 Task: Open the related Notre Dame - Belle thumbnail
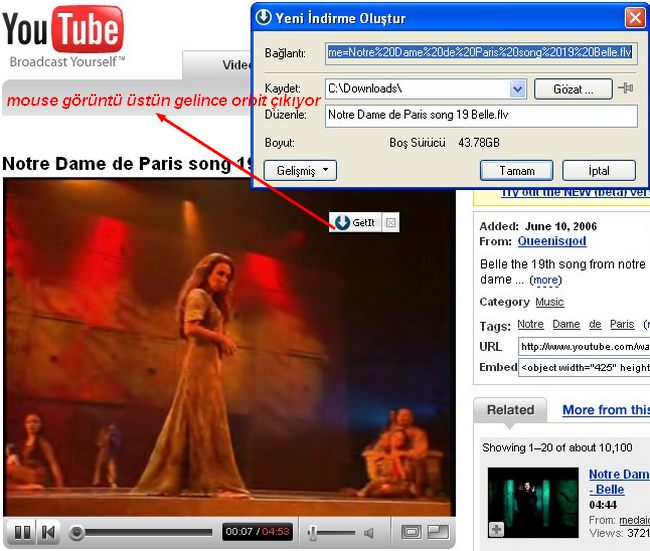[x=533, y=502]
